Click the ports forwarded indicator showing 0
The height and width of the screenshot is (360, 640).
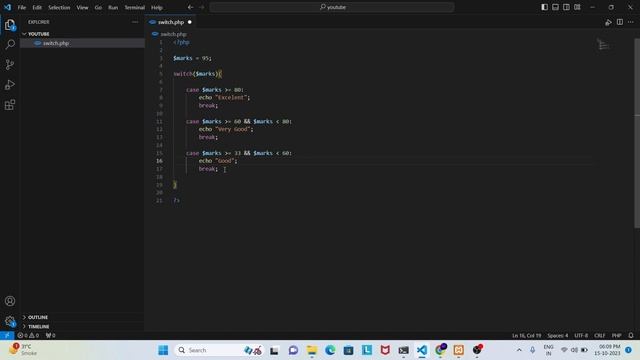(50, 335)
